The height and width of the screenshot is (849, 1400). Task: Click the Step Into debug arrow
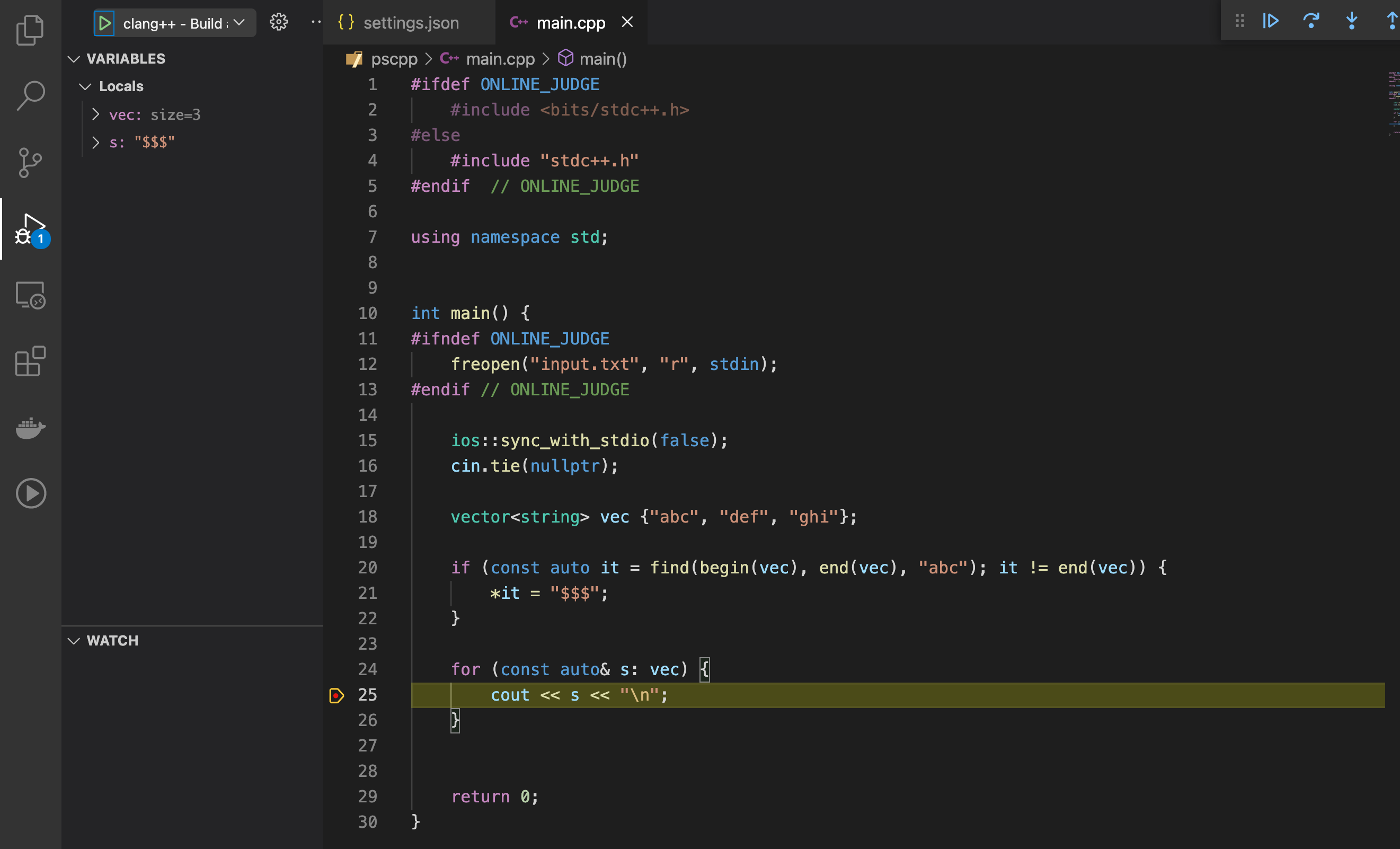point(1352,22)
